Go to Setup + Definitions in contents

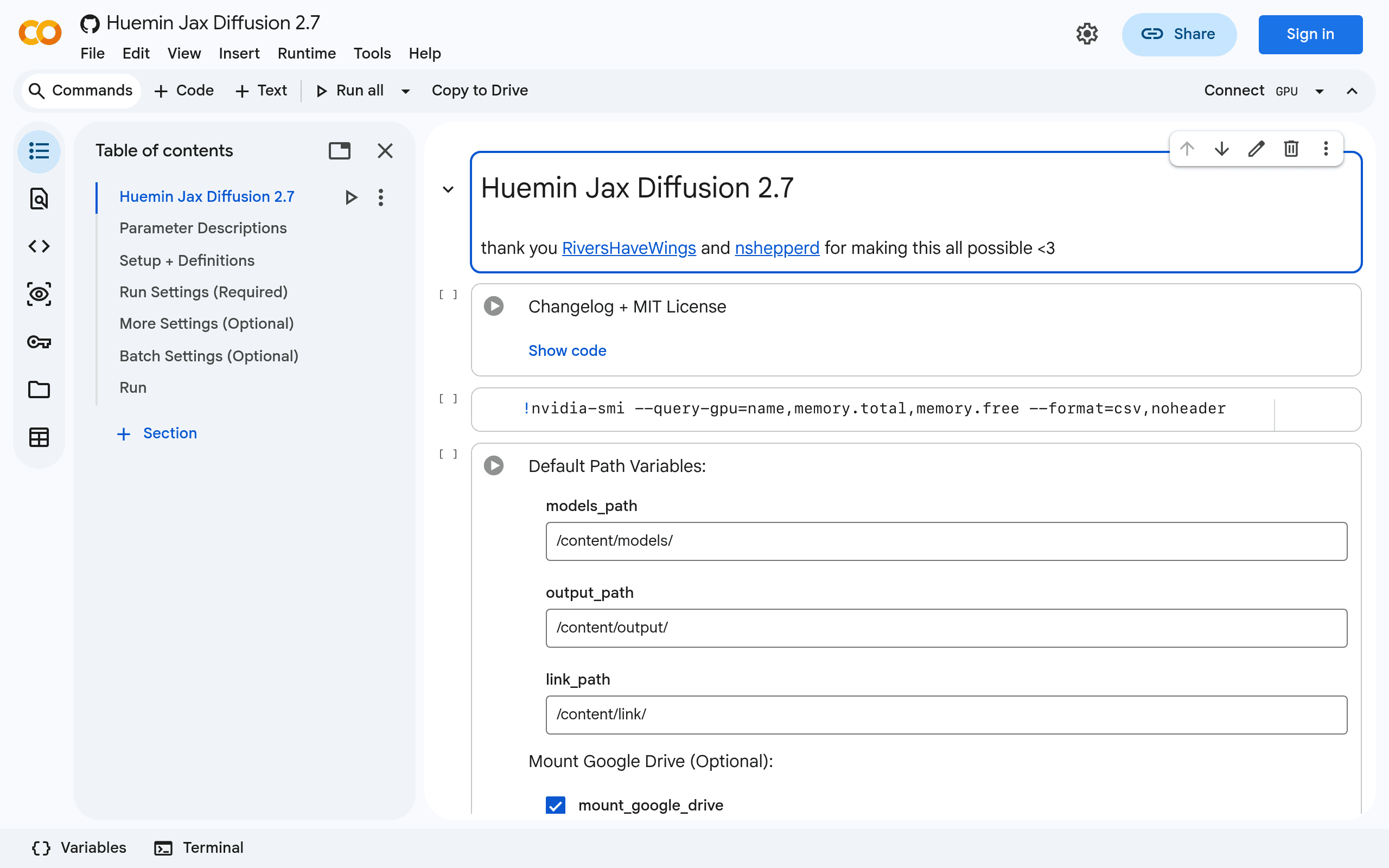(x=187, y=260)
